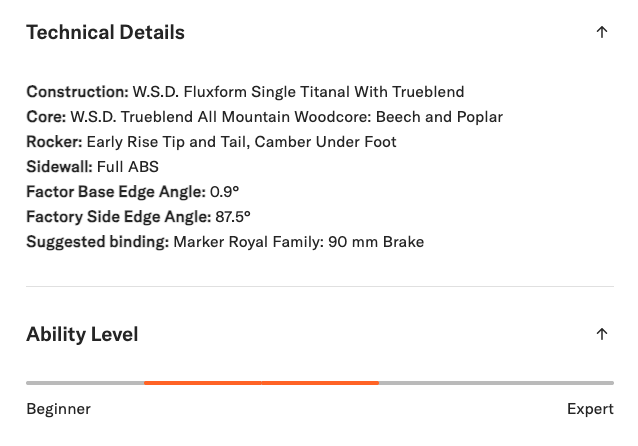
Task: Click the Technical Details heading
Action: point(105,32)
